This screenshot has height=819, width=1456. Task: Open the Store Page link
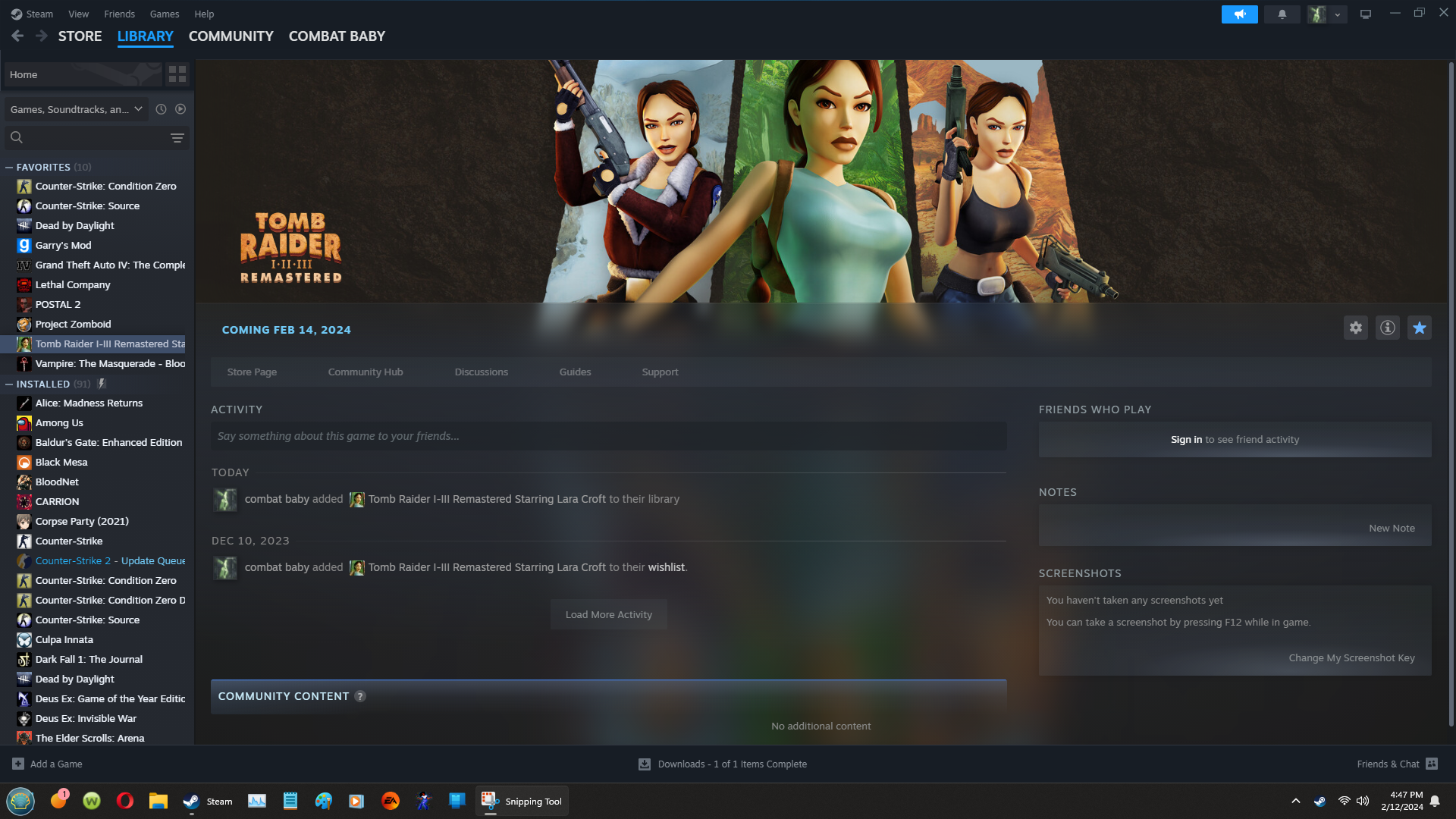coord(252,372)
